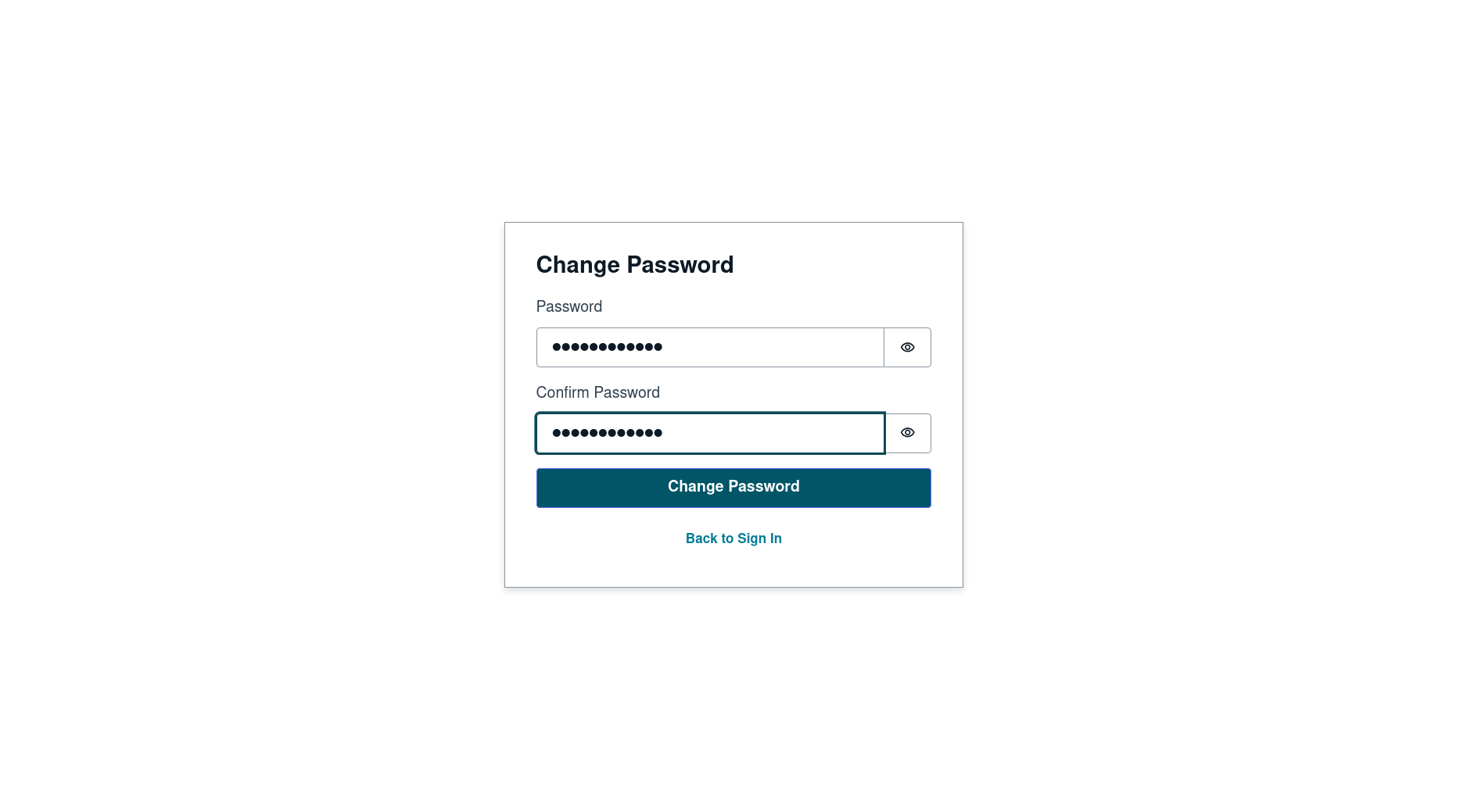Viewport: 1467px width, 812px height.
Task: Click the masked dots in Confirm Password
Action: 607,433
